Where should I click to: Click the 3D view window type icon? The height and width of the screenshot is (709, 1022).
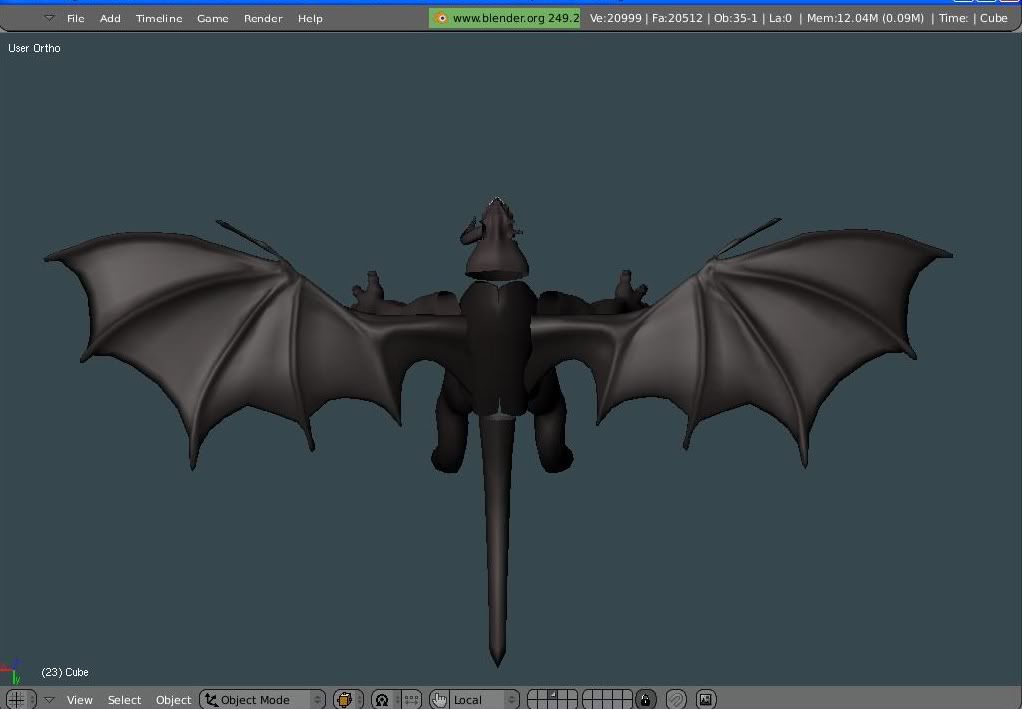click(x=17, y=699)
